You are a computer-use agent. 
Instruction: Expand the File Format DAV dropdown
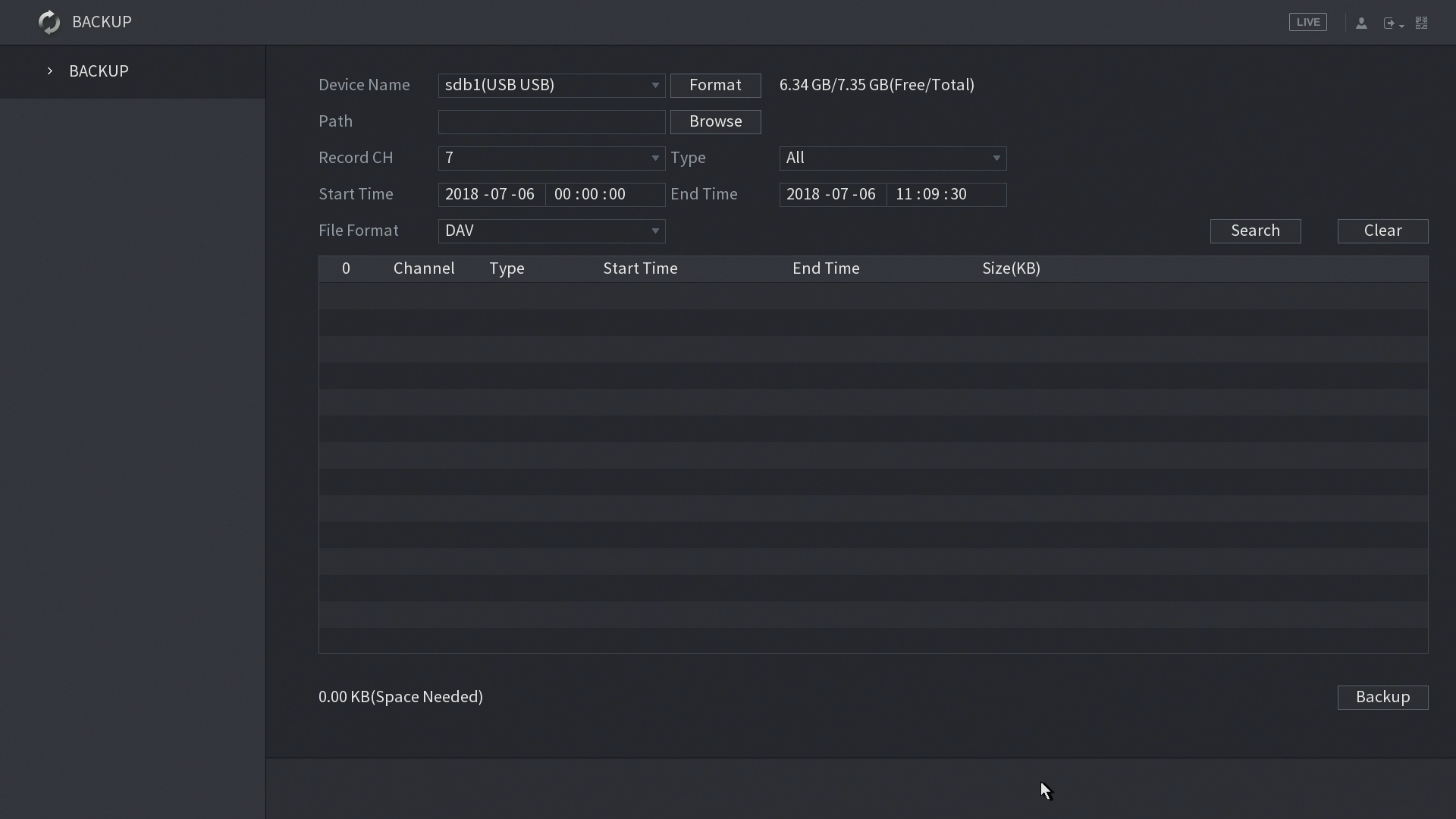pos(551,231)
